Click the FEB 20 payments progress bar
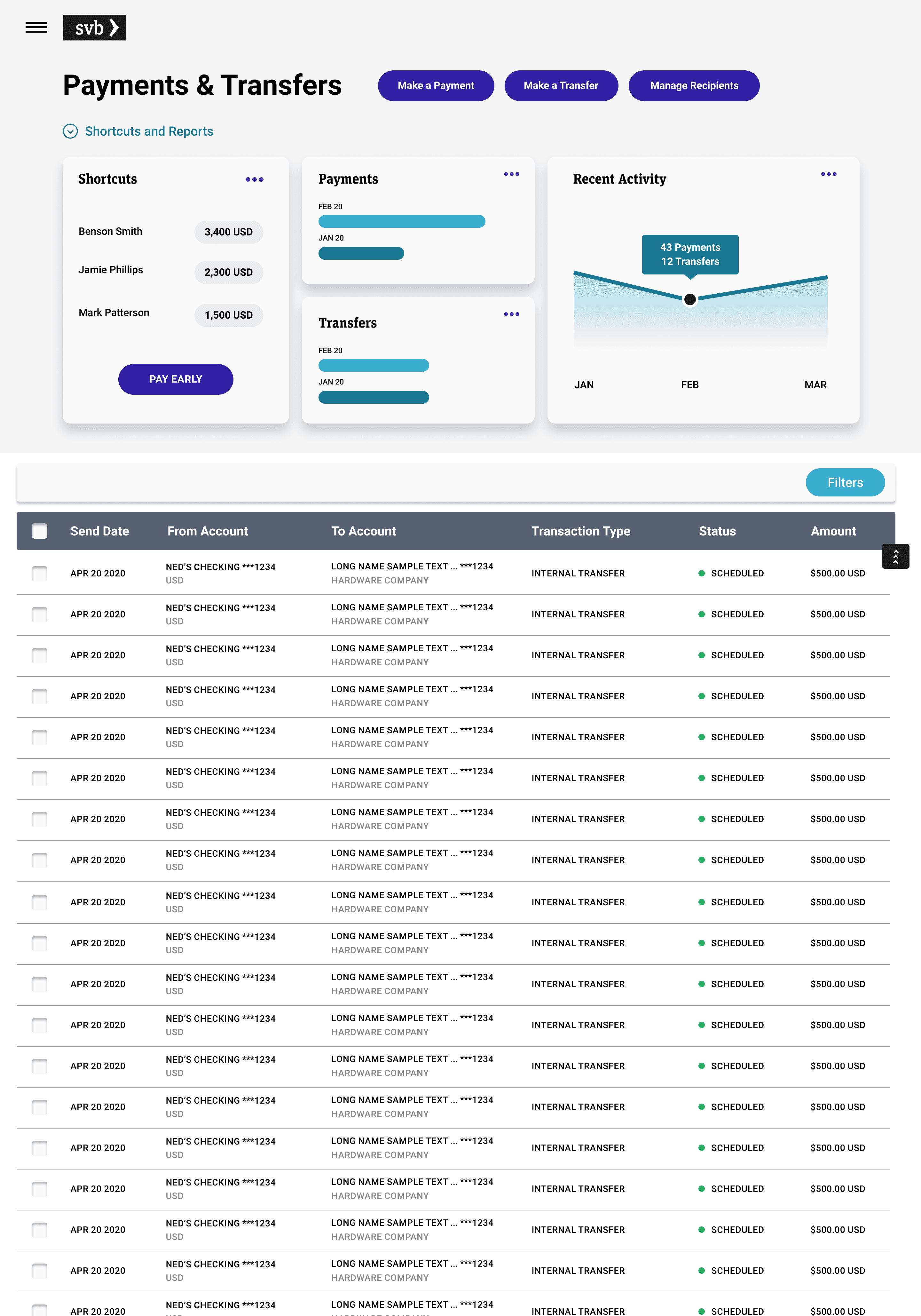 401,221
